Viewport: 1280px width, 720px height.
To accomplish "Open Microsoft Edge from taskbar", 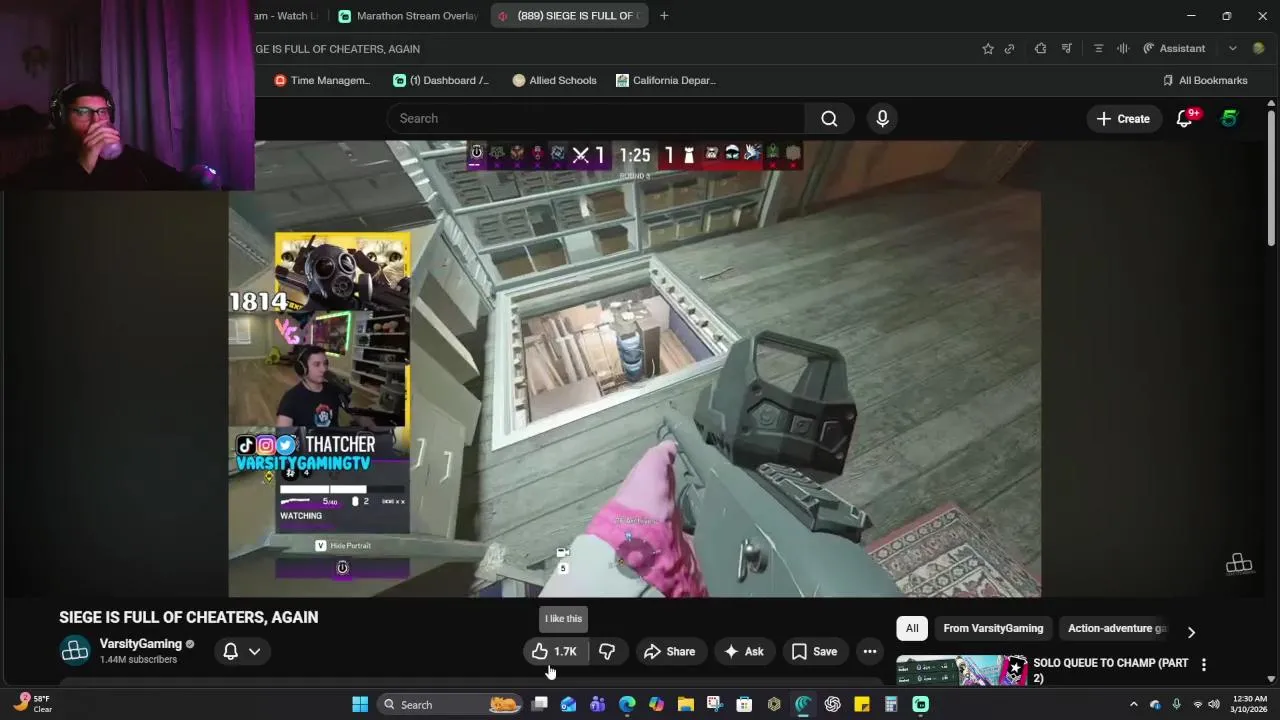I will pyautogui.click(x=627, y=704).
